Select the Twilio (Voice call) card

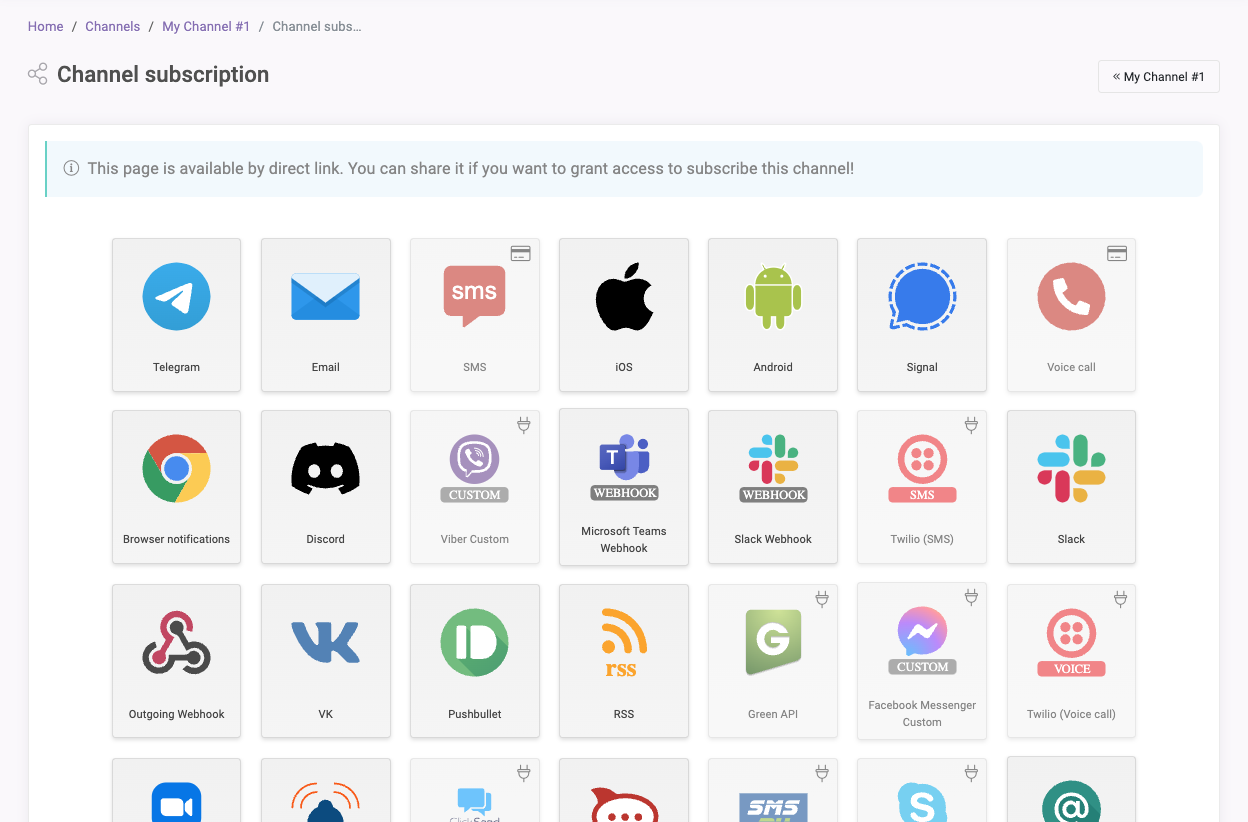(1071, 661)
